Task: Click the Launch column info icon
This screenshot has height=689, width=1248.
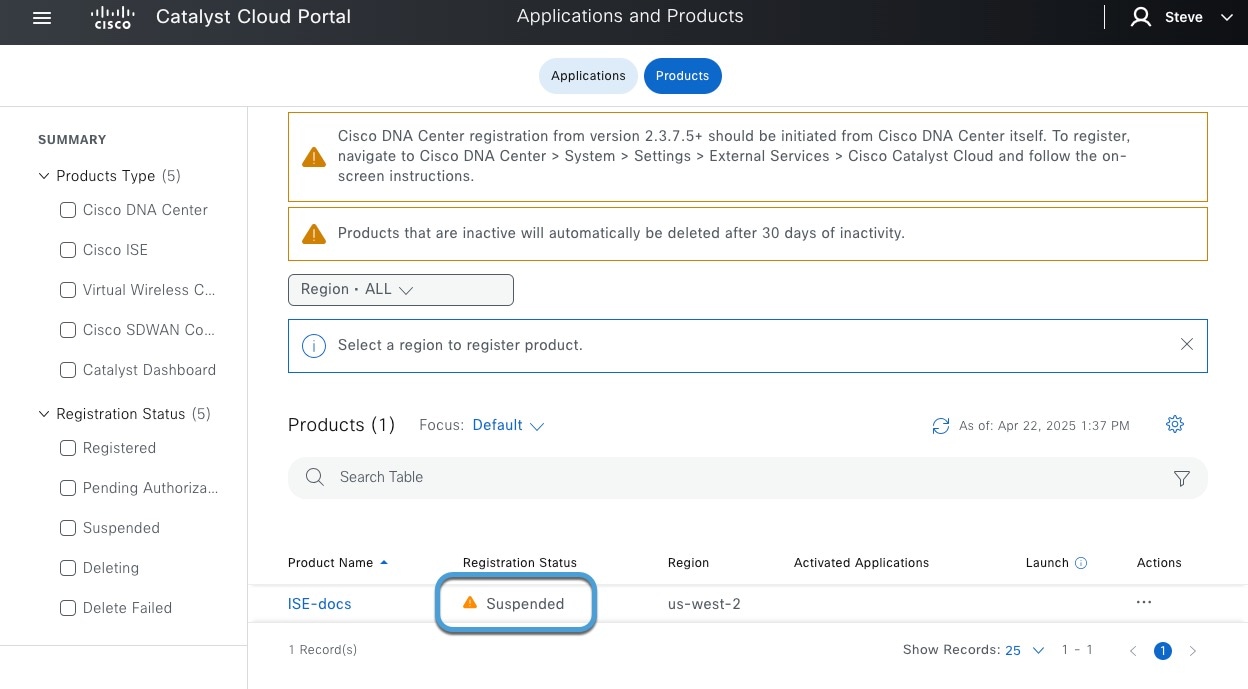Action: click(x=1081, y=563)
